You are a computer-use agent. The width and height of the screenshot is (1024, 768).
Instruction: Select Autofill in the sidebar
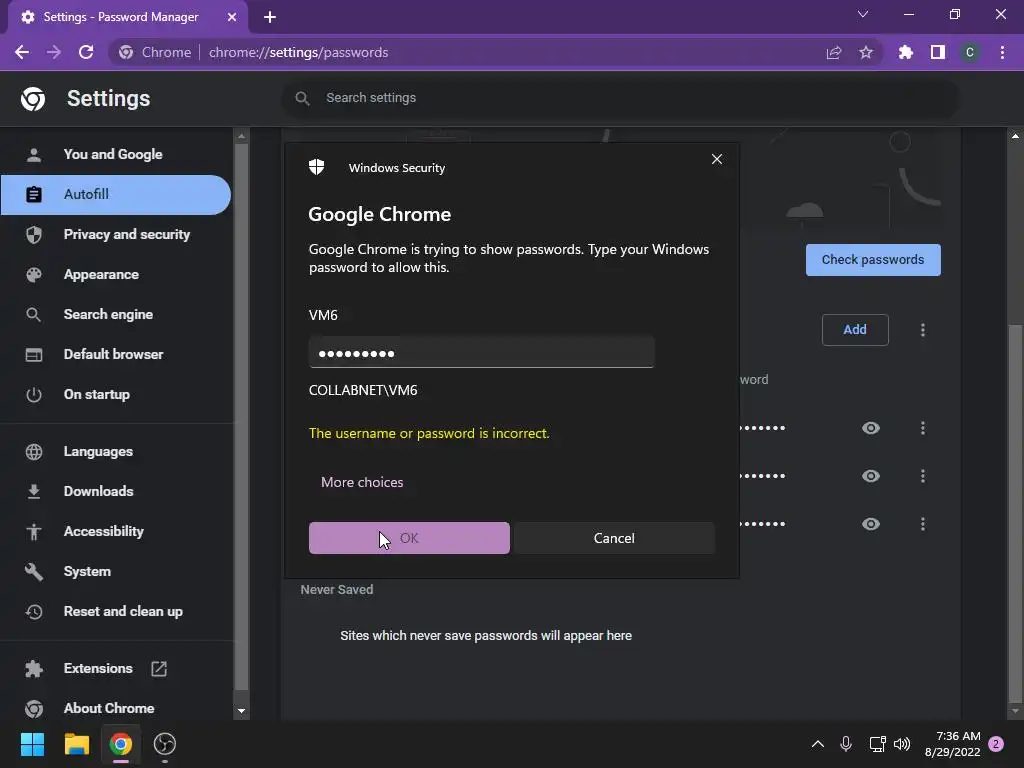click(115, 194)
